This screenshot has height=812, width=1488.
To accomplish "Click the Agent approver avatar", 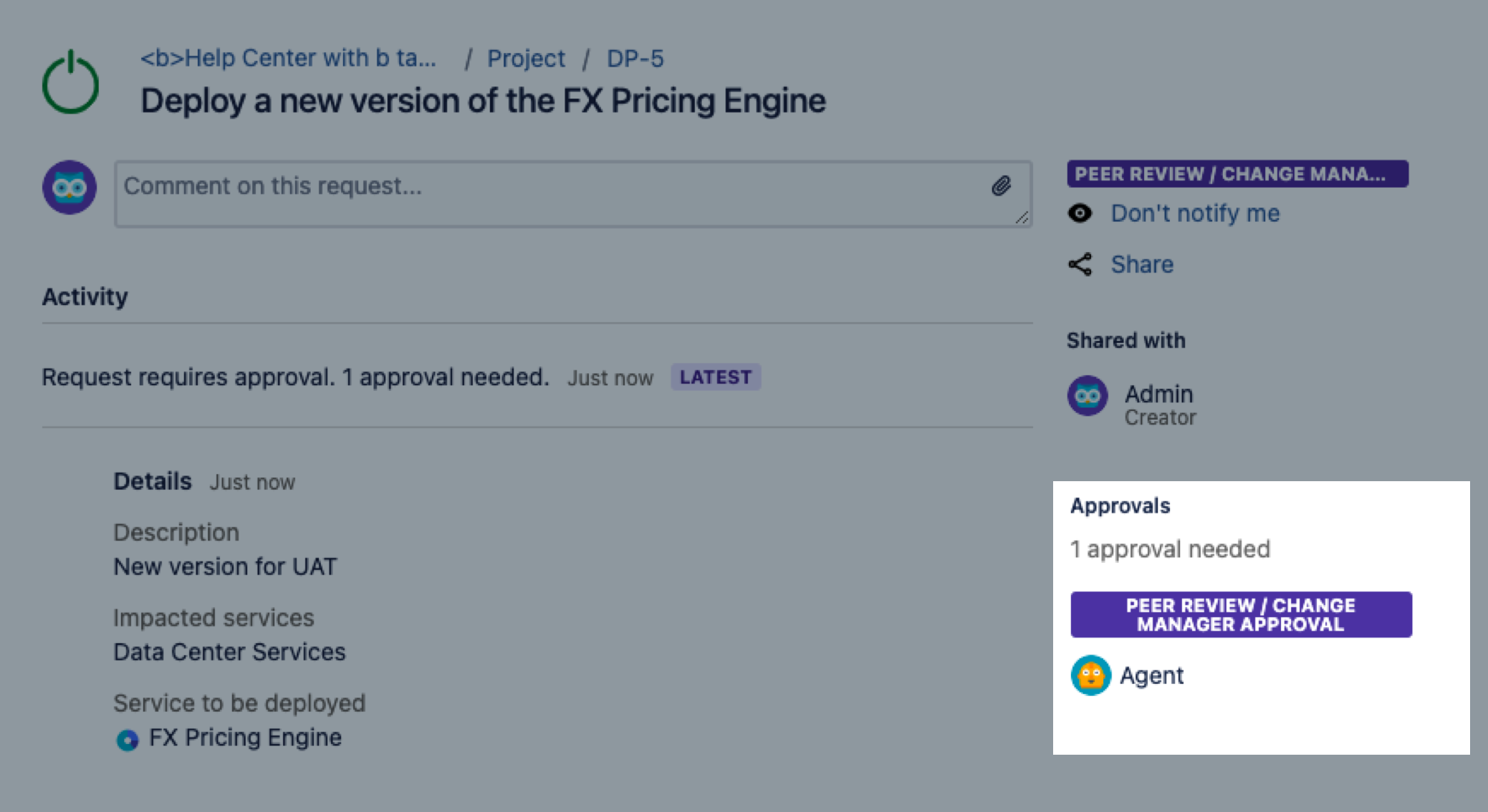I will pos(1090,675).
